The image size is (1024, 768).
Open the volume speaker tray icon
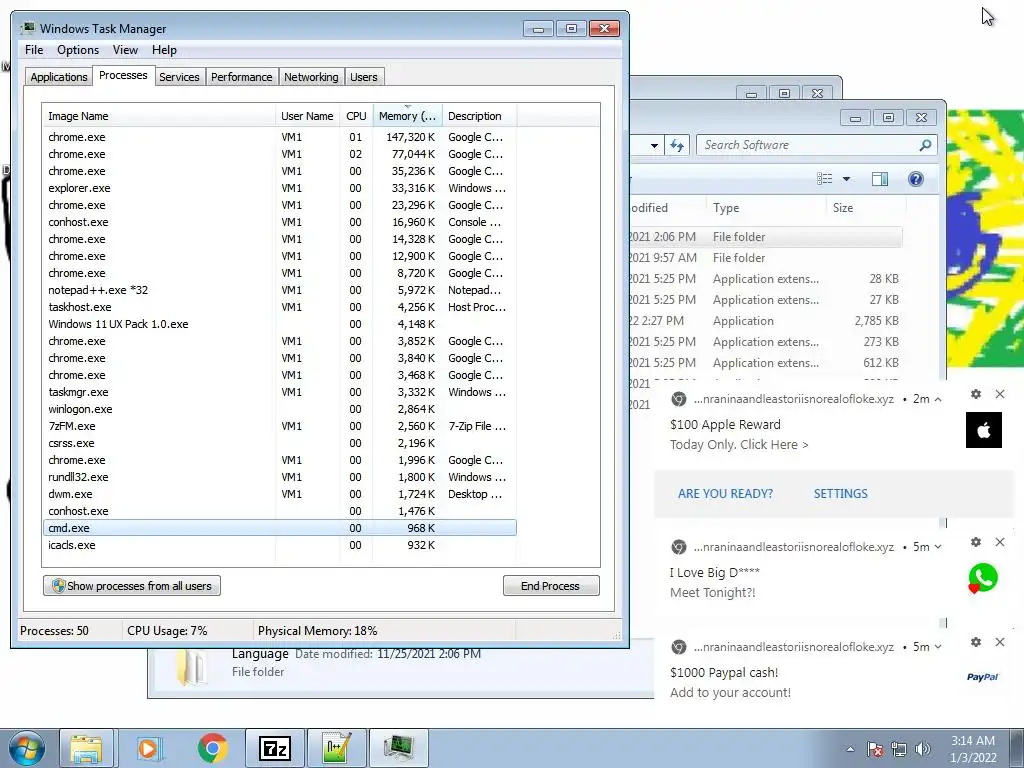click(x=923, y=749)
